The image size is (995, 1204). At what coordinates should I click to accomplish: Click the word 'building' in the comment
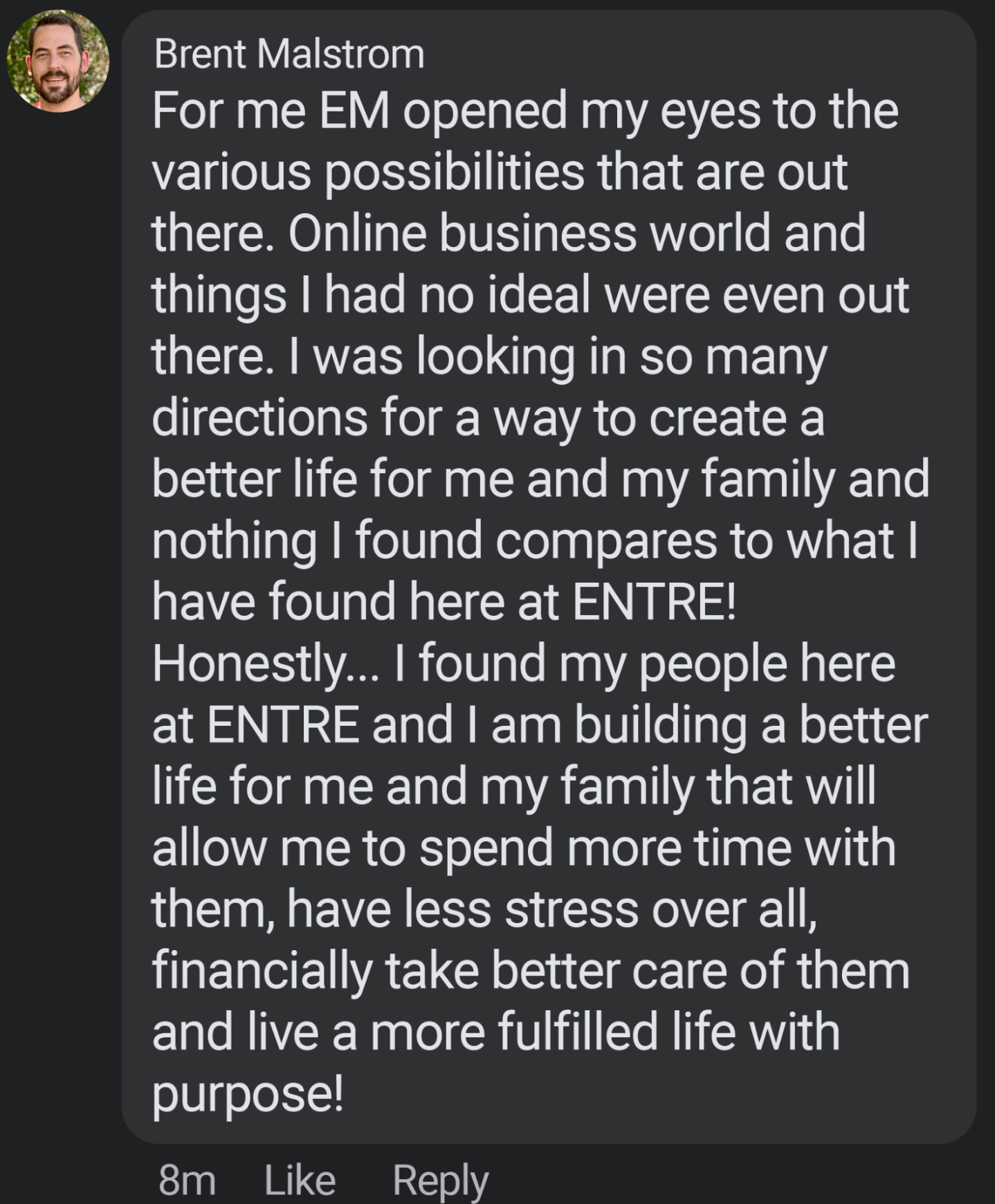tap(661, 725)
